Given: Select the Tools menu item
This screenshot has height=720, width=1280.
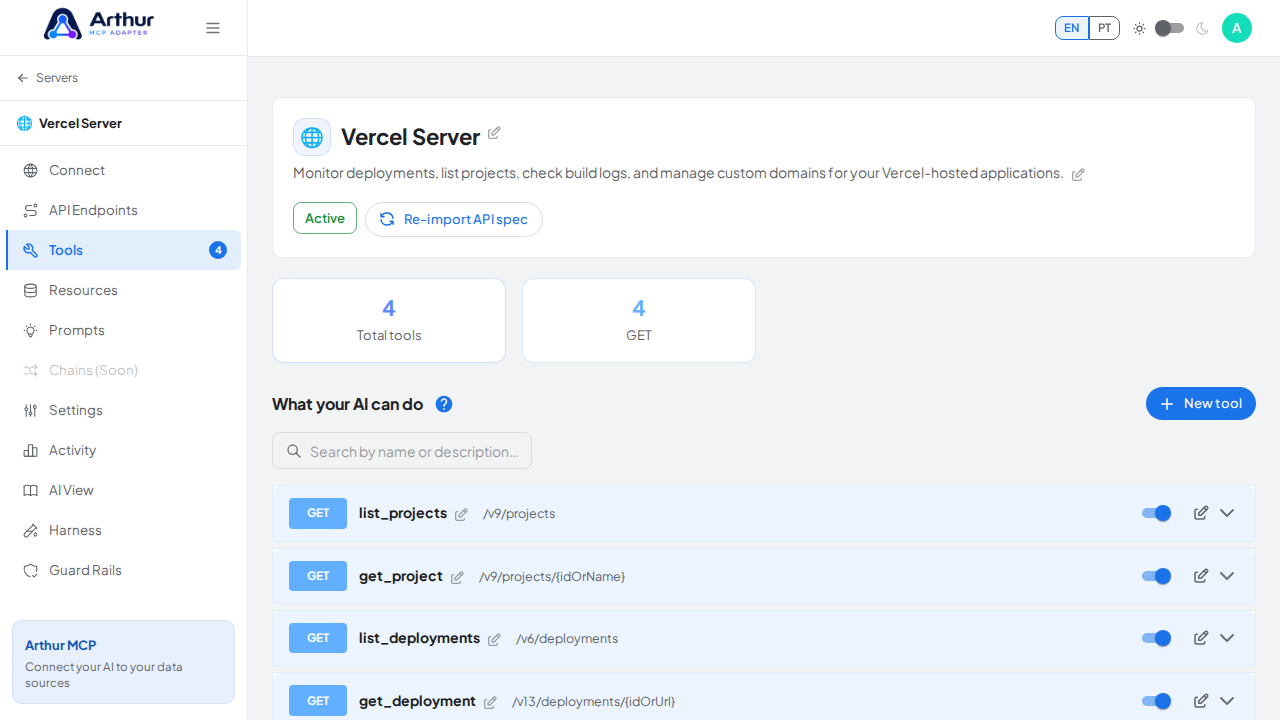Looking at the screenshot, I should pyautogui.click(x=124, y=250).
